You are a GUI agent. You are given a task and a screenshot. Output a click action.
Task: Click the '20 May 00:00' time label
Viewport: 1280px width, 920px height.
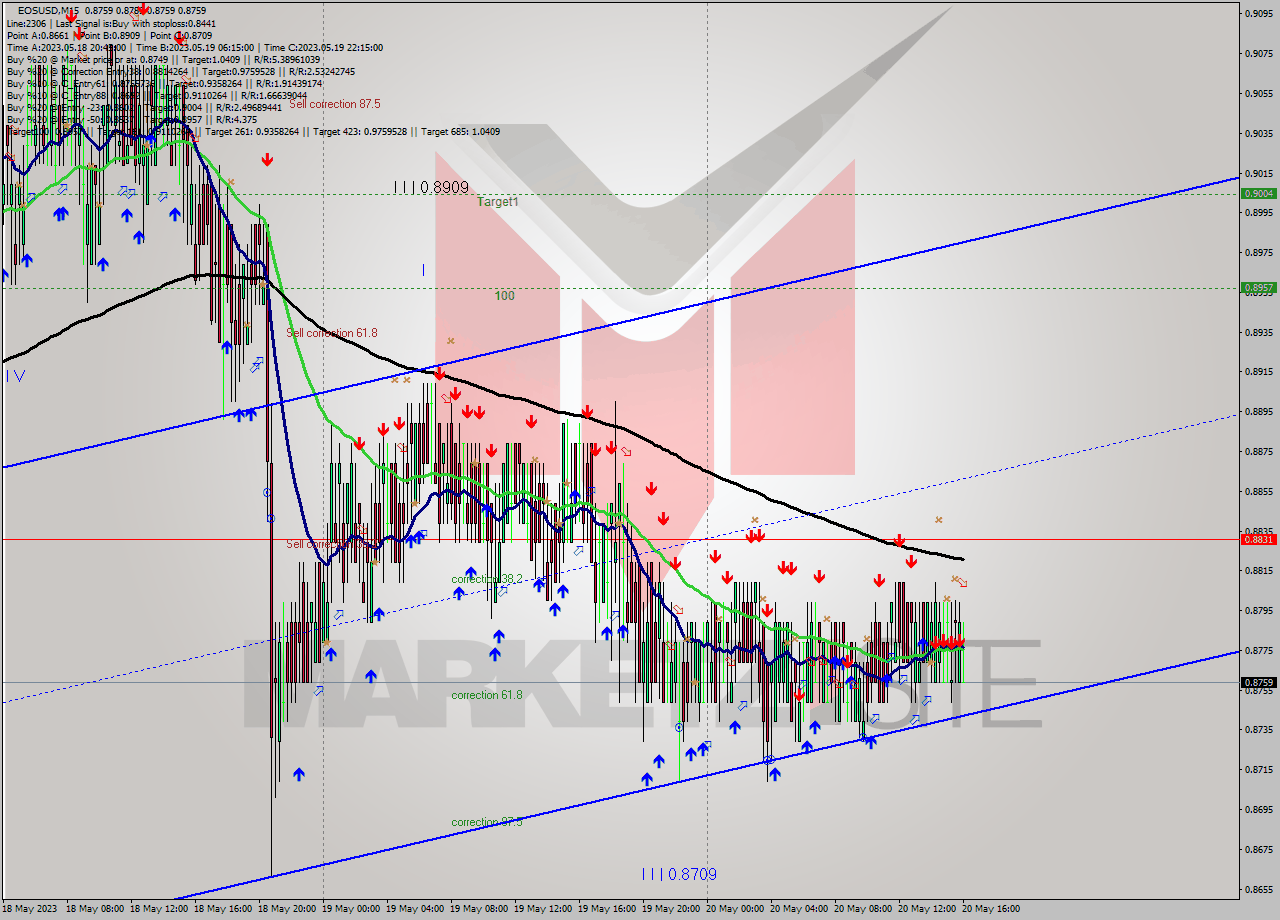pyautogui.click(x=736, y=909)
